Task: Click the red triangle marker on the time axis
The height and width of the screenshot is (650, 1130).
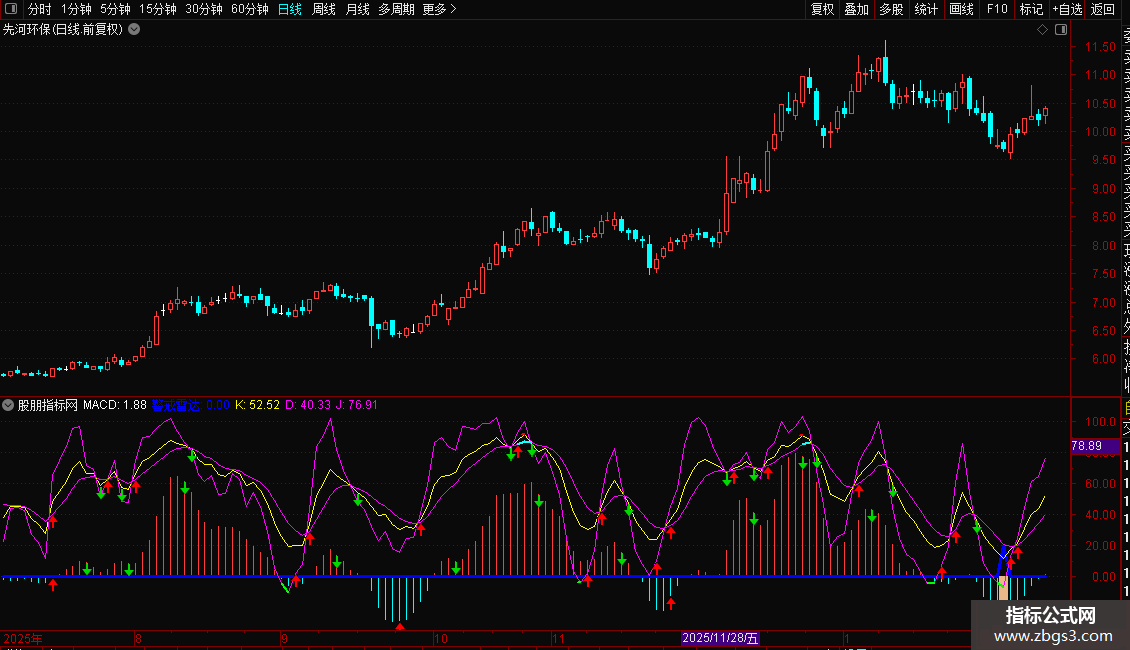Action: click(400, 627)
